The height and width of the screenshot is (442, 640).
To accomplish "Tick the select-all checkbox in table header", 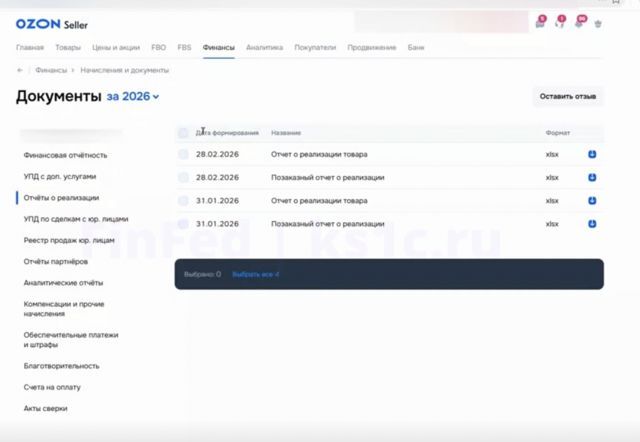I will point(183,133).
